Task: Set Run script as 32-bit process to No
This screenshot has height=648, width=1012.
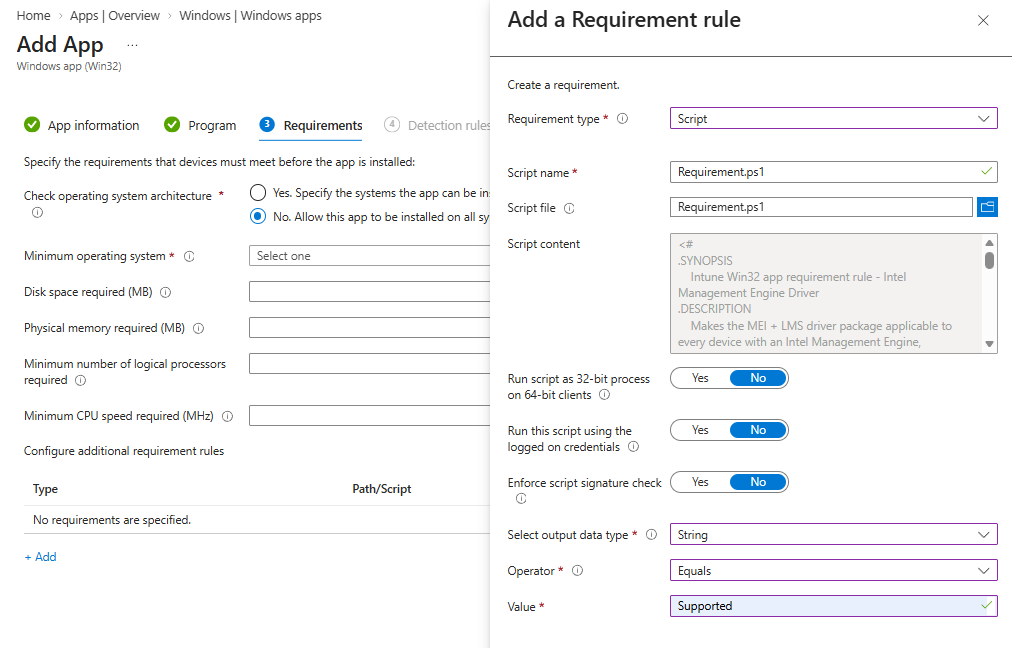Action: (x=758, y=378)
